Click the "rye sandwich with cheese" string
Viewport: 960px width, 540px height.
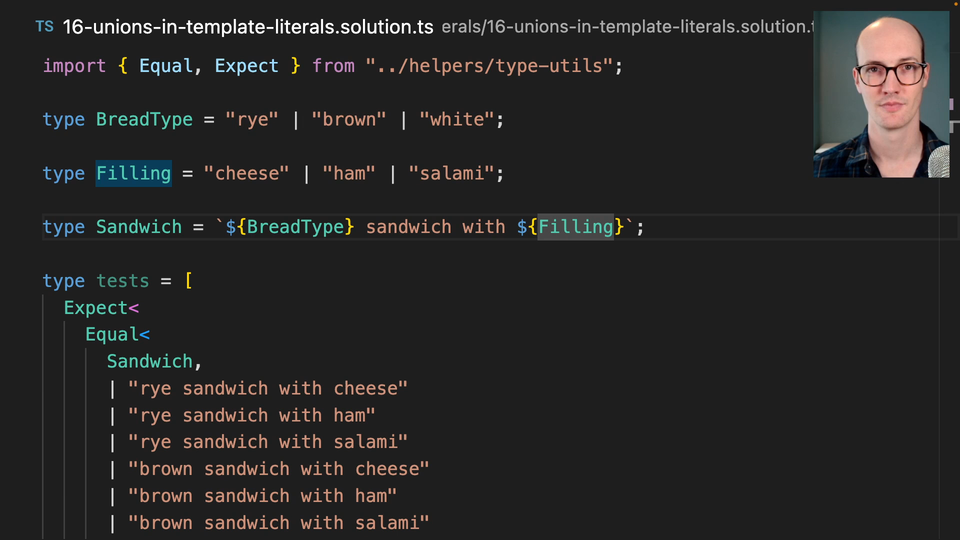268,389
